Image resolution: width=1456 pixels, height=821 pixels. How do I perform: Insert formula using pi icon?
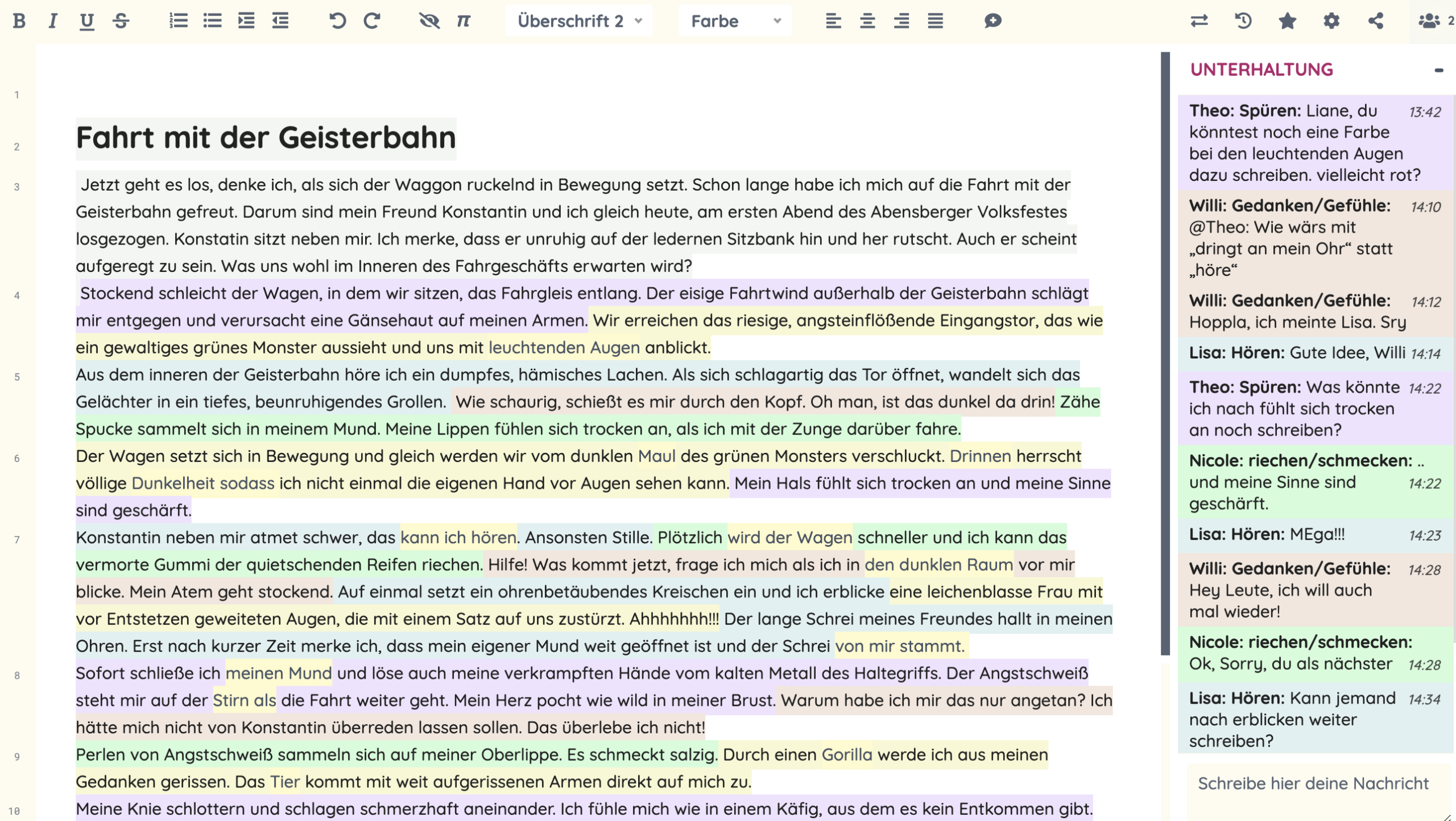click(464, 21)
